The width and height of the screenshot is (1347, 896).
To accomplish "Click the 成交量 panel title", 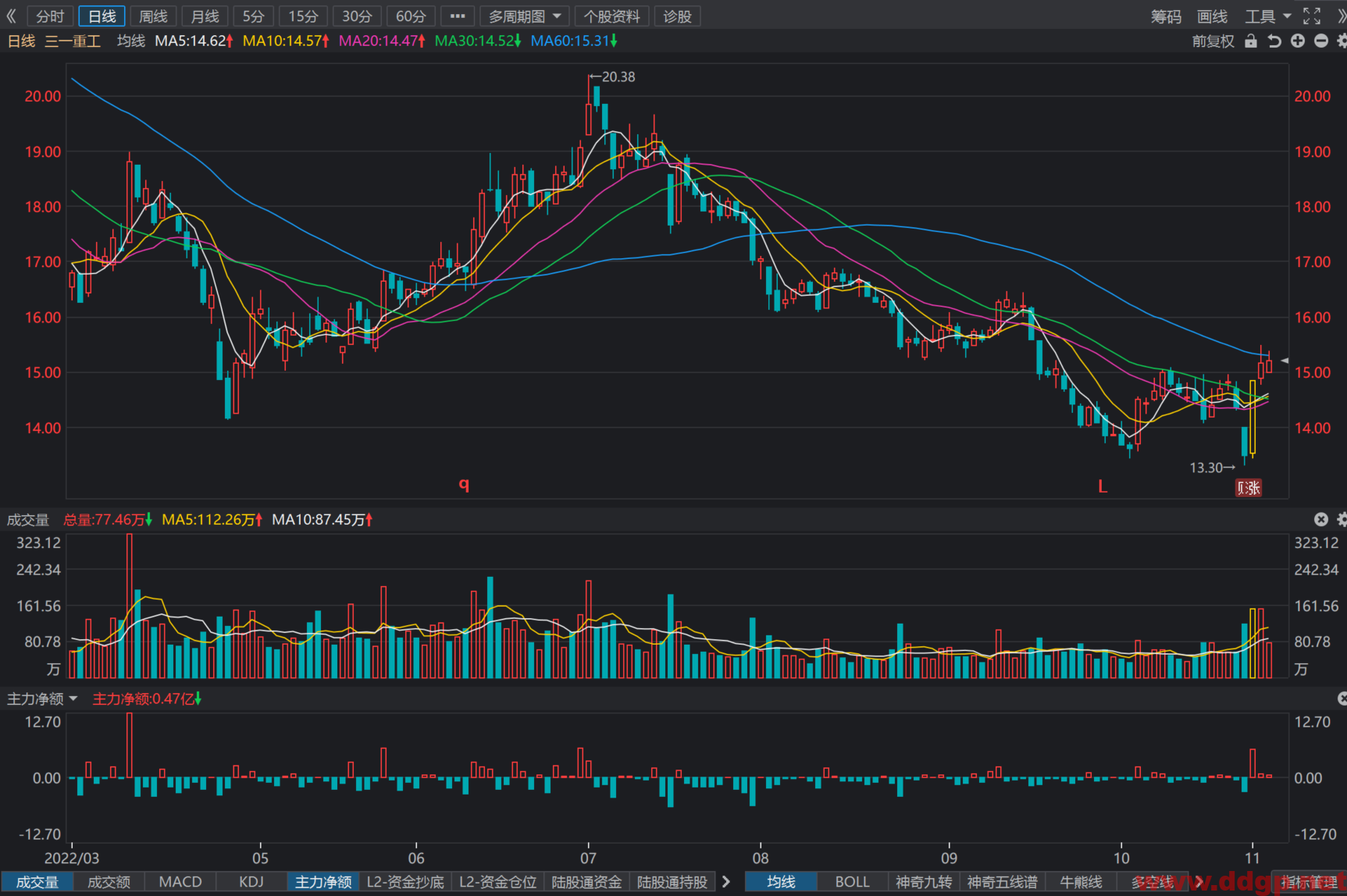I will point(28,520).
